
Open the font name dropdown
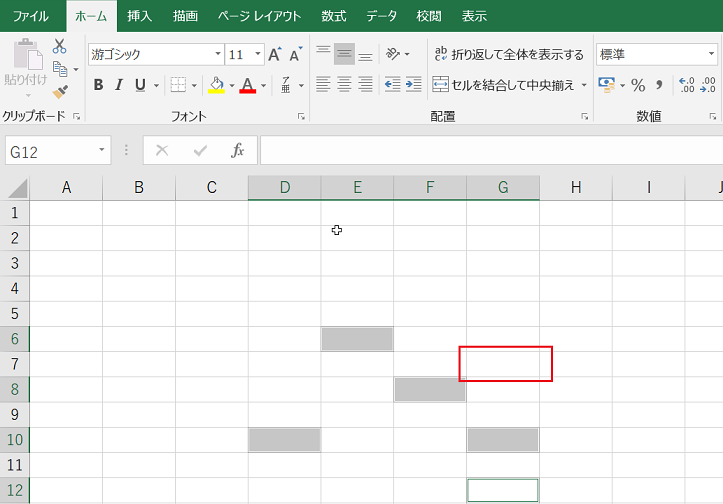[218, 54]
